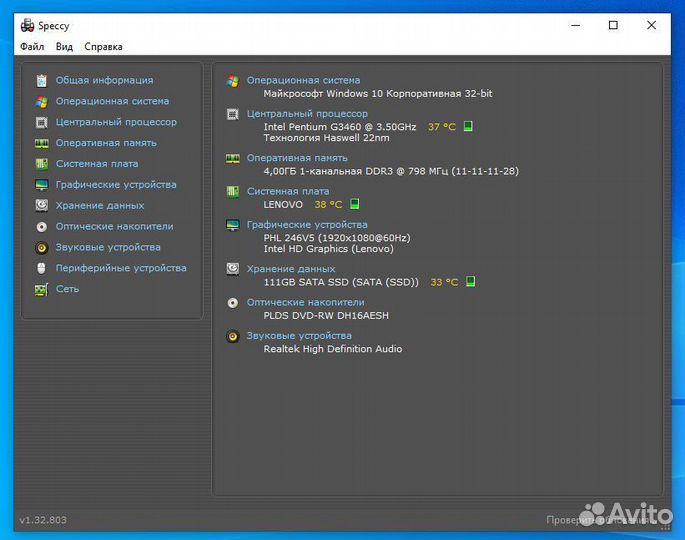Select Оптические накопители in the sidebar

[x=114, y=226]
